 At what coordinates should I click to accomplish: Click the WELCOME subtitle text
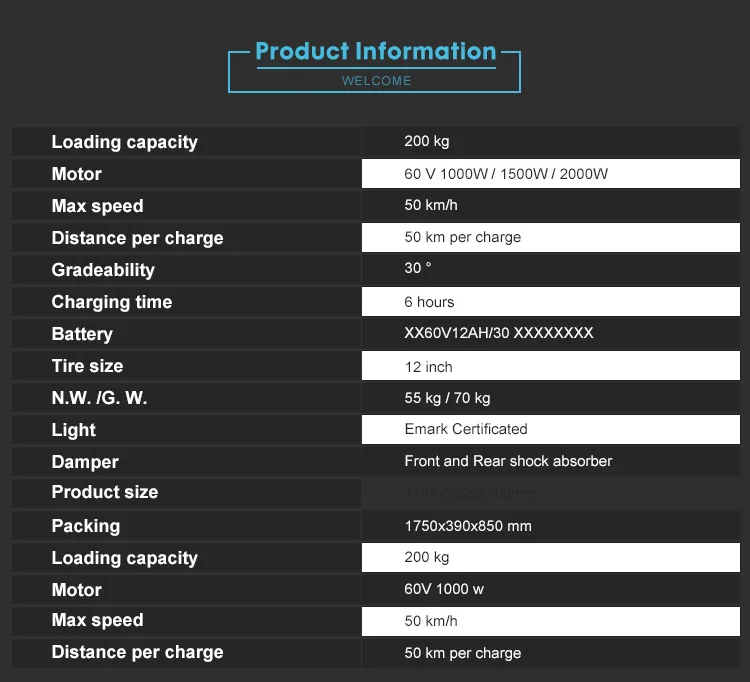click(x=376, y=81)
